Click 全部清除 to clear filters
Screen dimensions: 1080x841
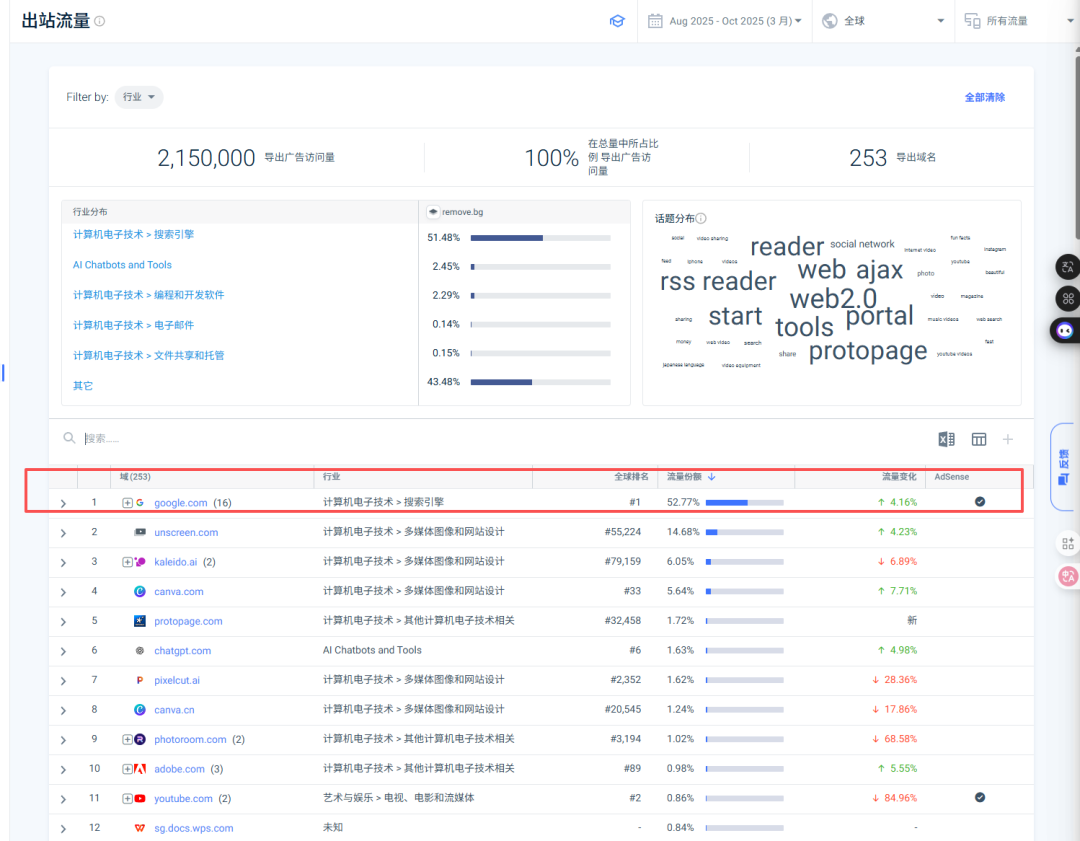pos(984,97)
